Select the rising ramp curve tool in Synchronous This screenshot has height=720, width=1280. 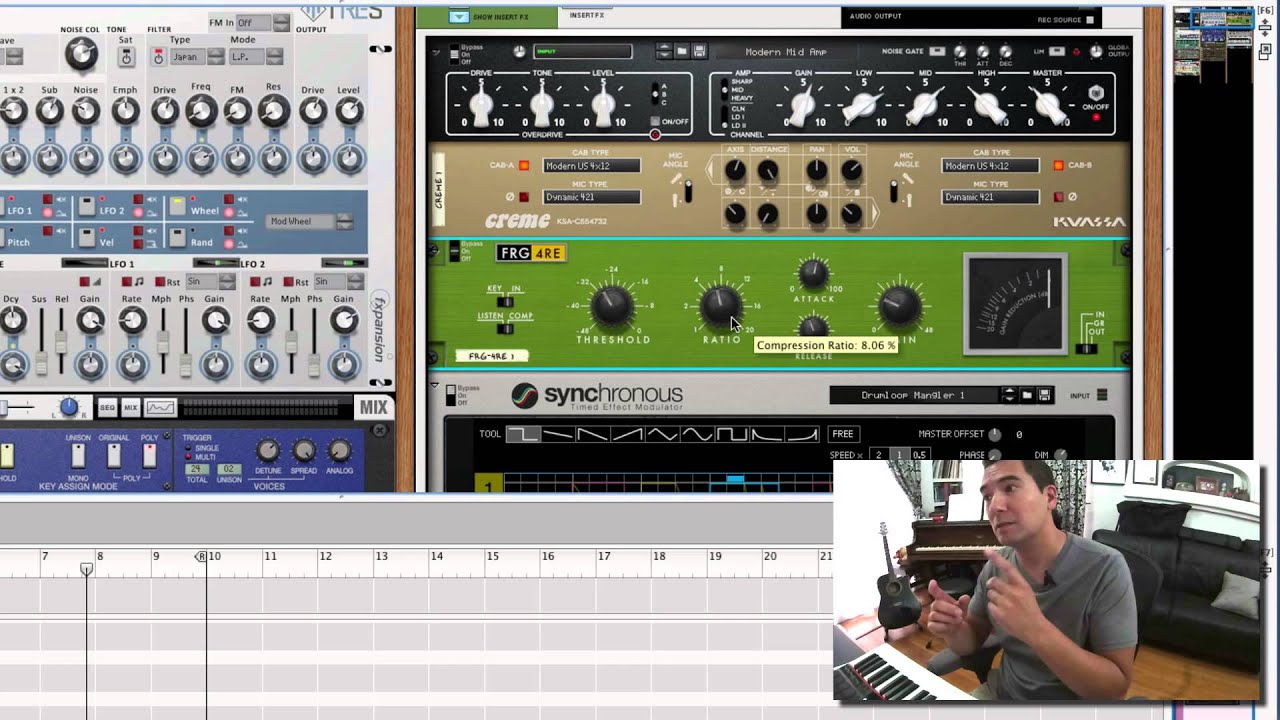pos(627,434)
